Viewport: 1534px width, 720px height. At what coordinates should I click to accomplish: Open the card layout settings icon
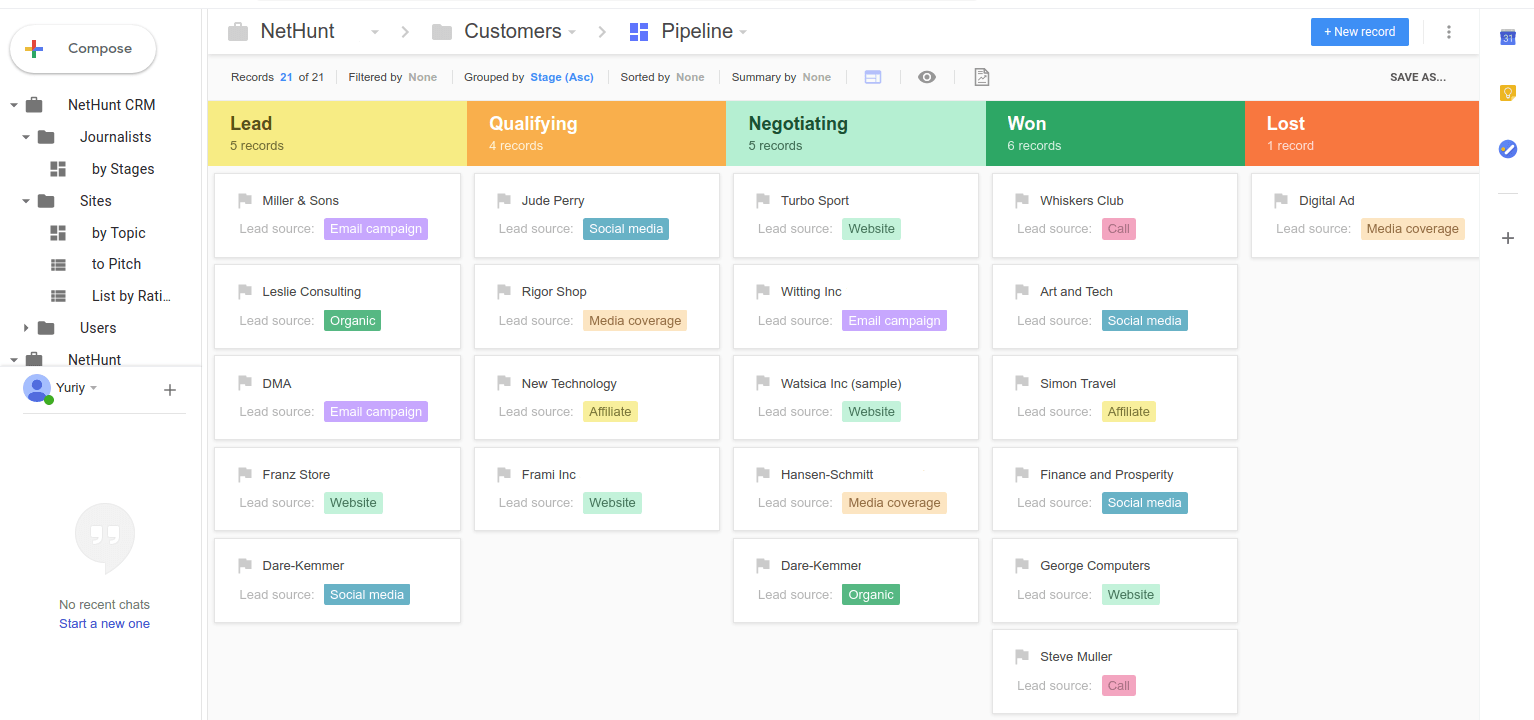coord(873,77)
